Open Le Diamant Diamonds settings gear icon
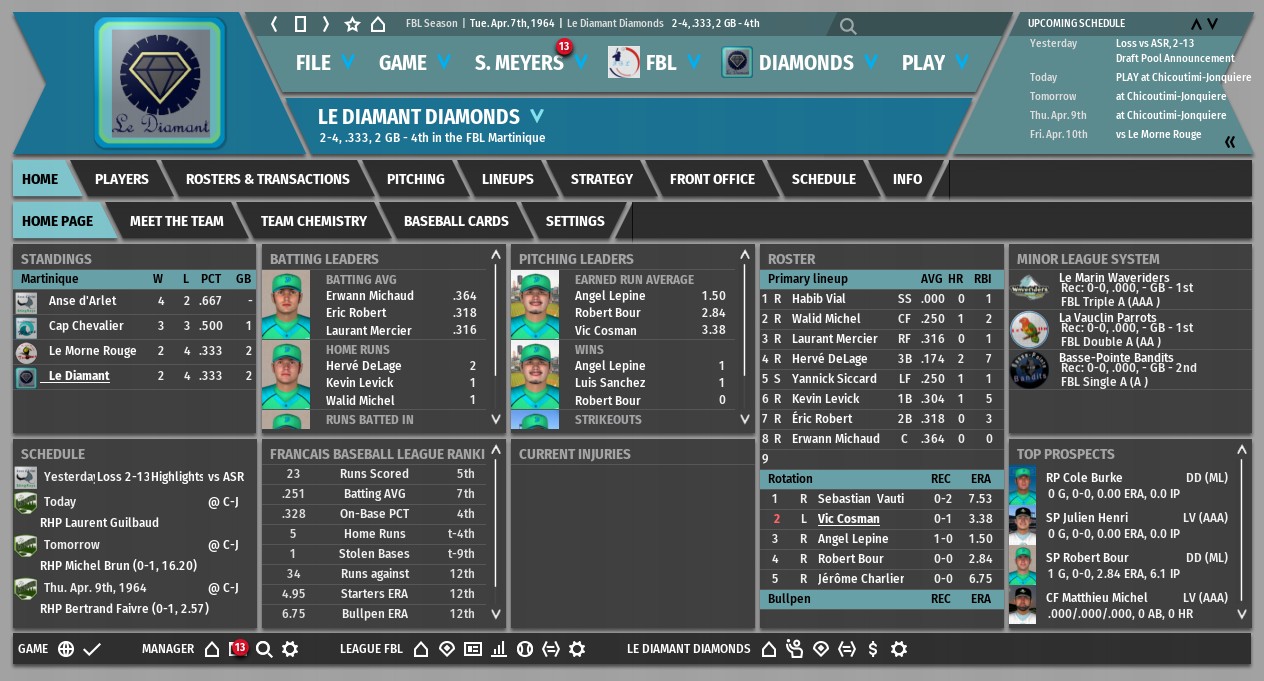The width and height of the screenshot is (1264, 681). click(899, 649)
